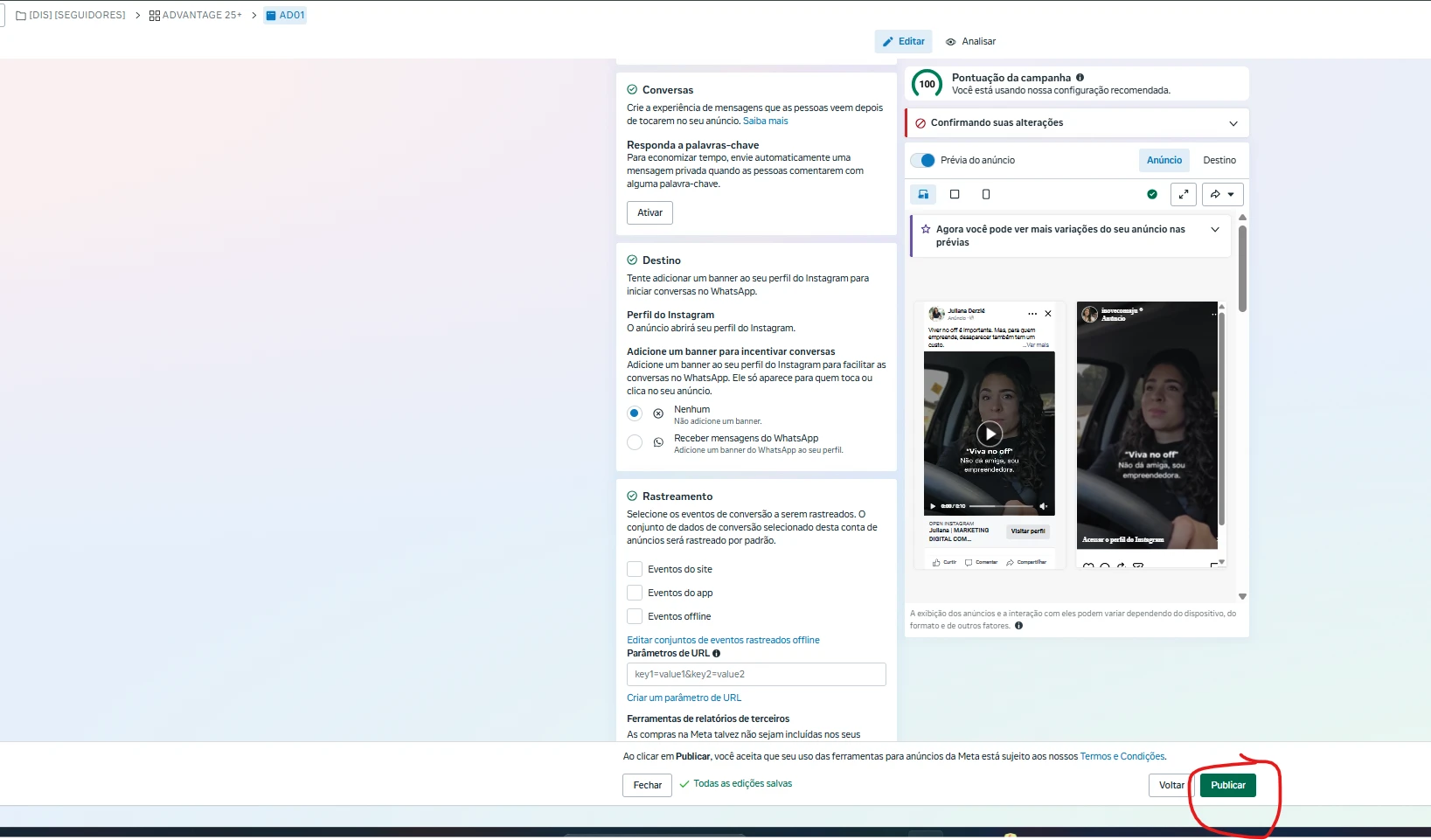The height and width of the screenshot is (840, 1431).
Task: Open AD01 breadcrumb item
Action: pos(285,15)
